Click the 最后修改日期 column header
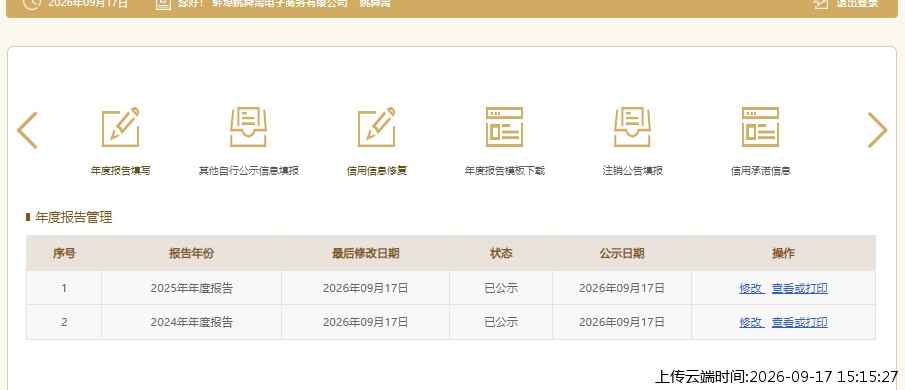The image size is (905, 390). coord(365,253)
